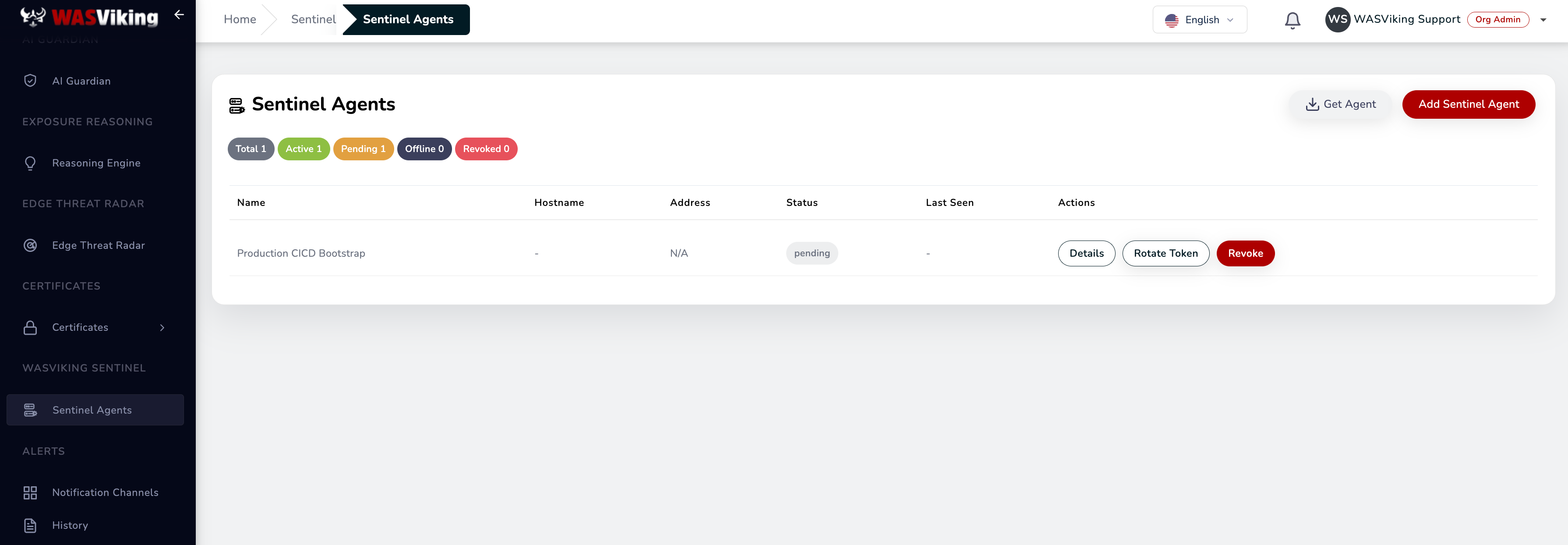
Task: Click the EDGE THREAT RADAR section label
Action: click(83, 204)
